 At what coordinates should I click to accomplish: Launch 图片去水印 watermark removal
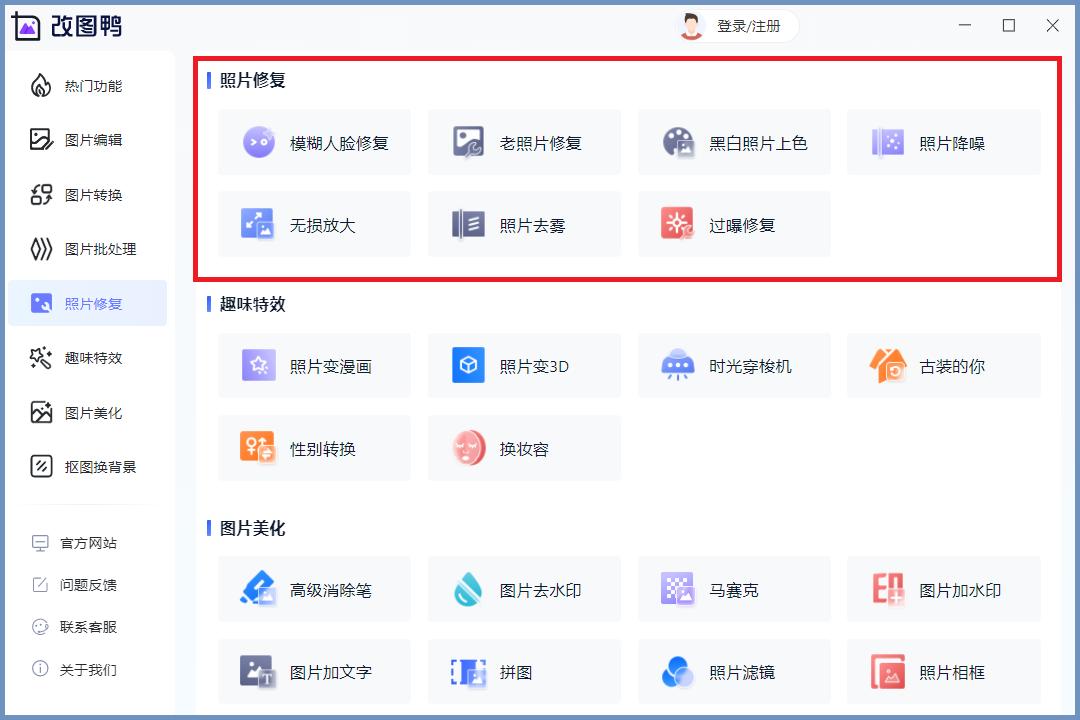[524, 589]
